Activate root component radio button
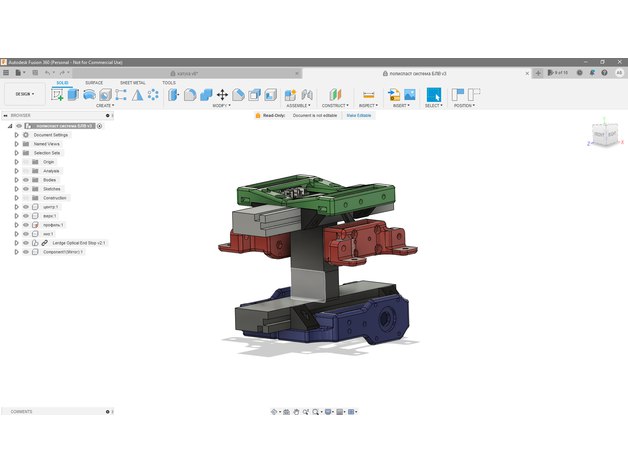Viewport: 628px width, 472px height. click(99, 126)
